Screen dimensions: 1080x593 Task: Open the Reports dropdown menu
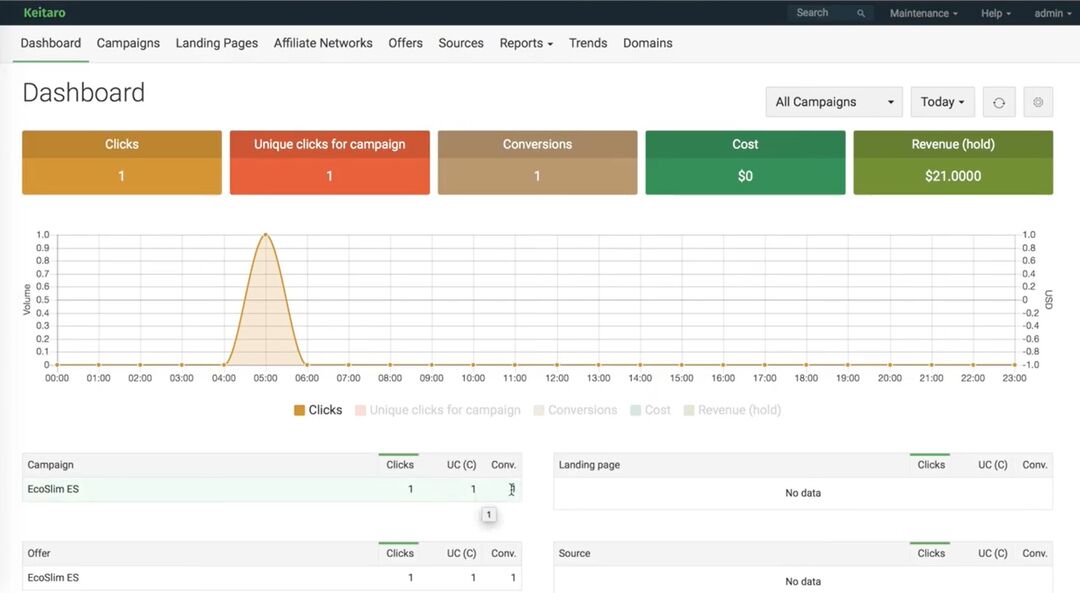(x=526, y=43)
